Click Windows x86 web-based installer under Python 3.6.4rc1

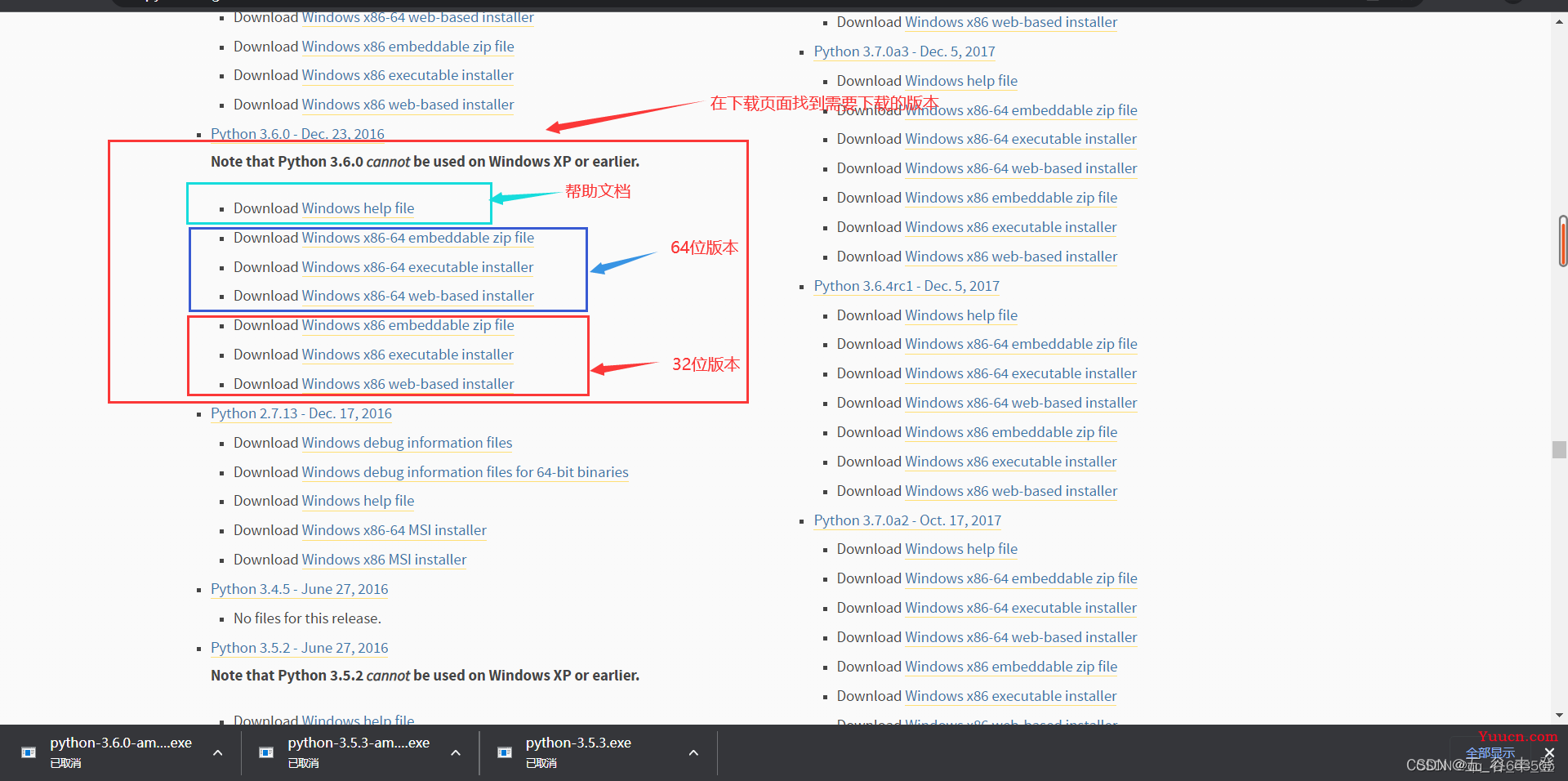click(1011, 491)
